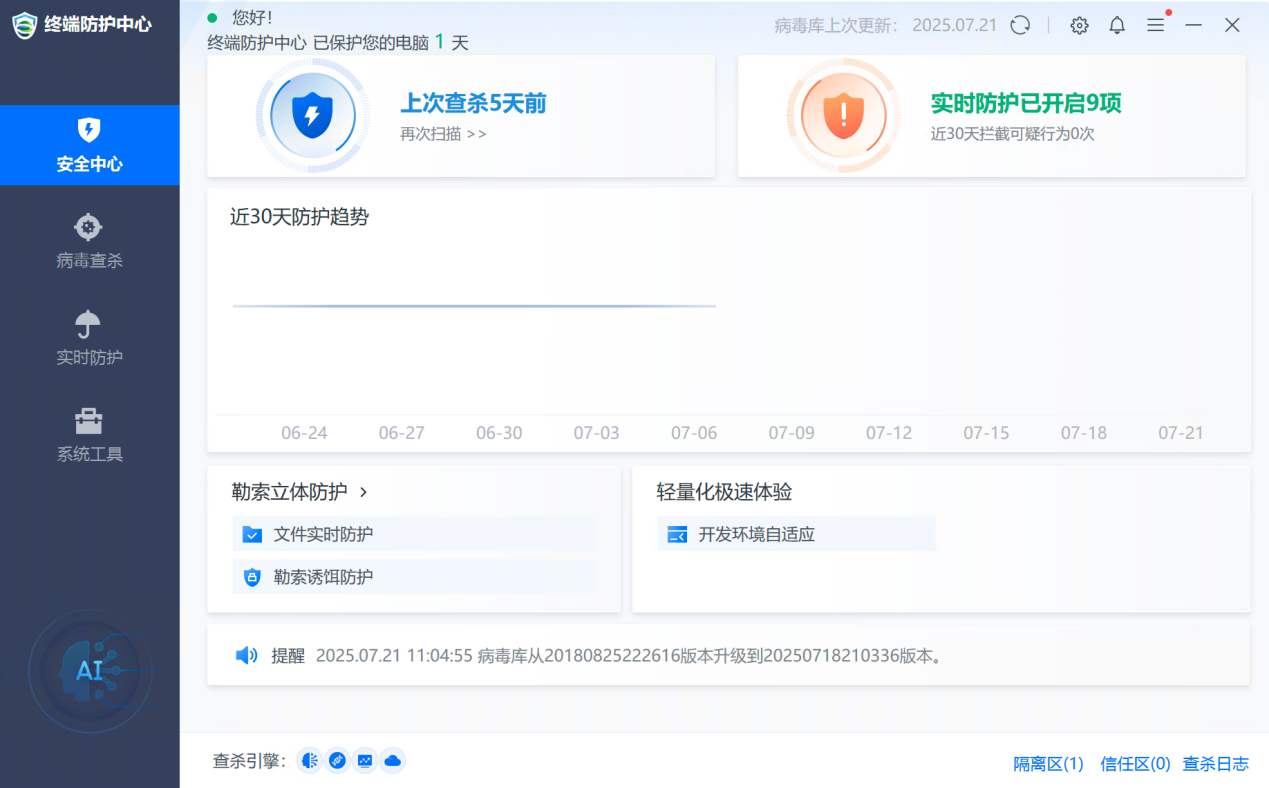1269x788 pixels.
Task: Click the AI assistant icon in sidebar
Action: coord(90,670)
